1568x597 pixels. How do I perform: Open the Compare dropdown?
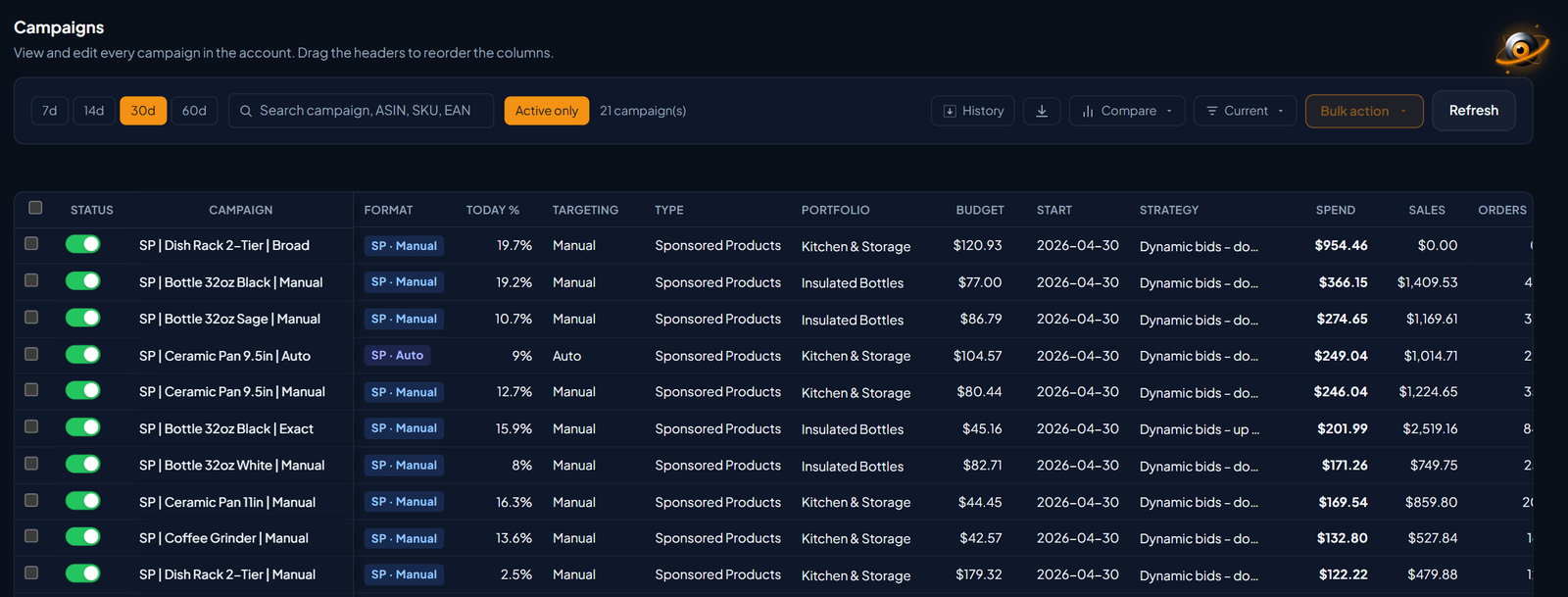(1127, 111)
